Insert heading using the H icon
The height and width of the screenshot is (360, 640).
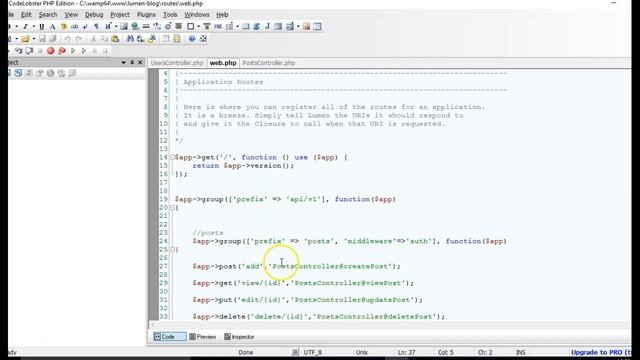tap(108, 27)
